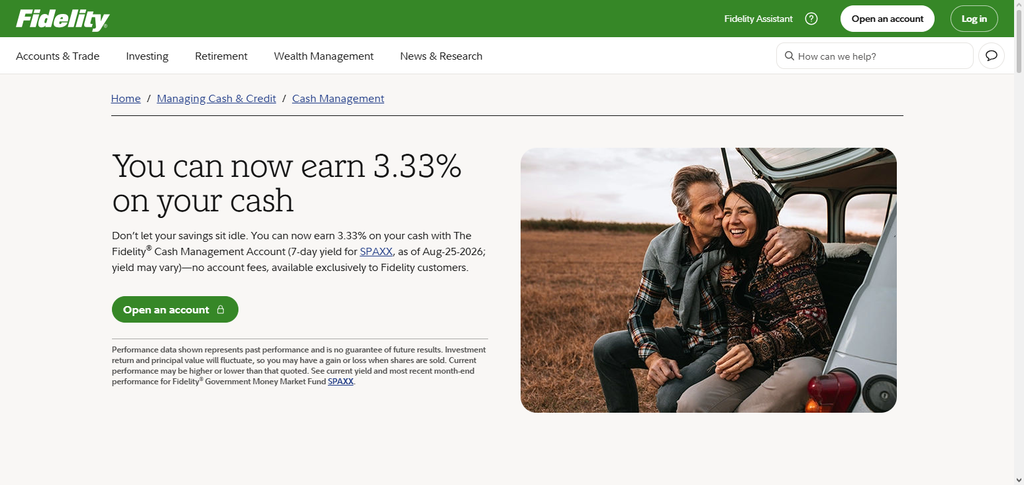Image resolution: width=1024 pixels, height=485 pixels.
Task: Open the Wealth Management menu
Action: [323, 56]
